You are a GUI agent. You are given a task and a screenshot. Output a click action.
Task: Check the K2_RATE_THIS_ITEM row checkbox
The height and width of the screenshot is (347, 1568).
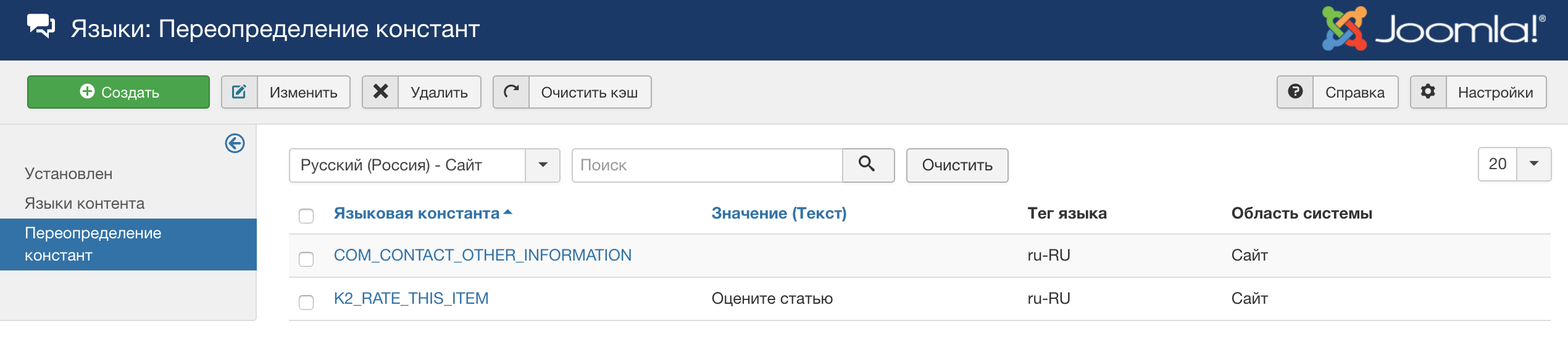point(306,302)
